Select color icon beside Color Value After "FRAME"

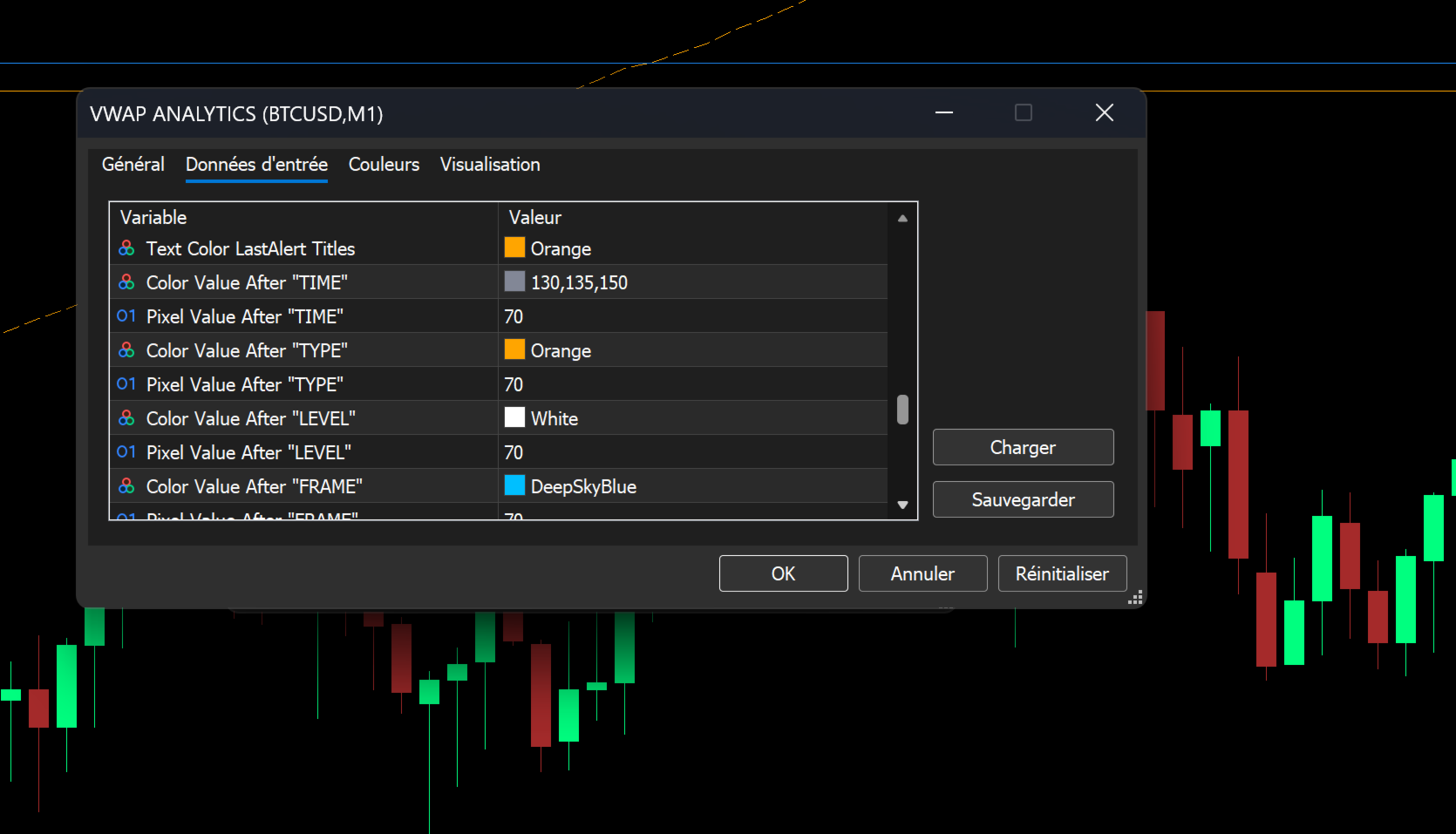(x=126, y=486)
